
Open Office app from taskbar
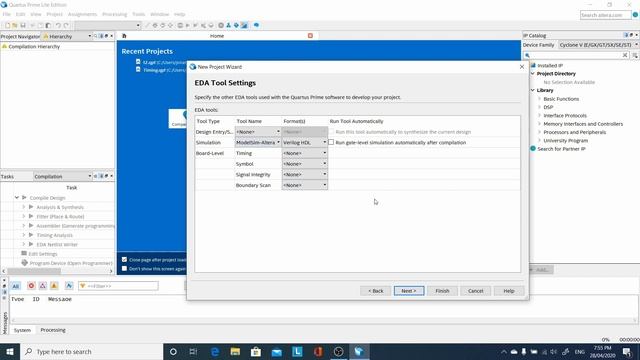[x=318, y=351]
